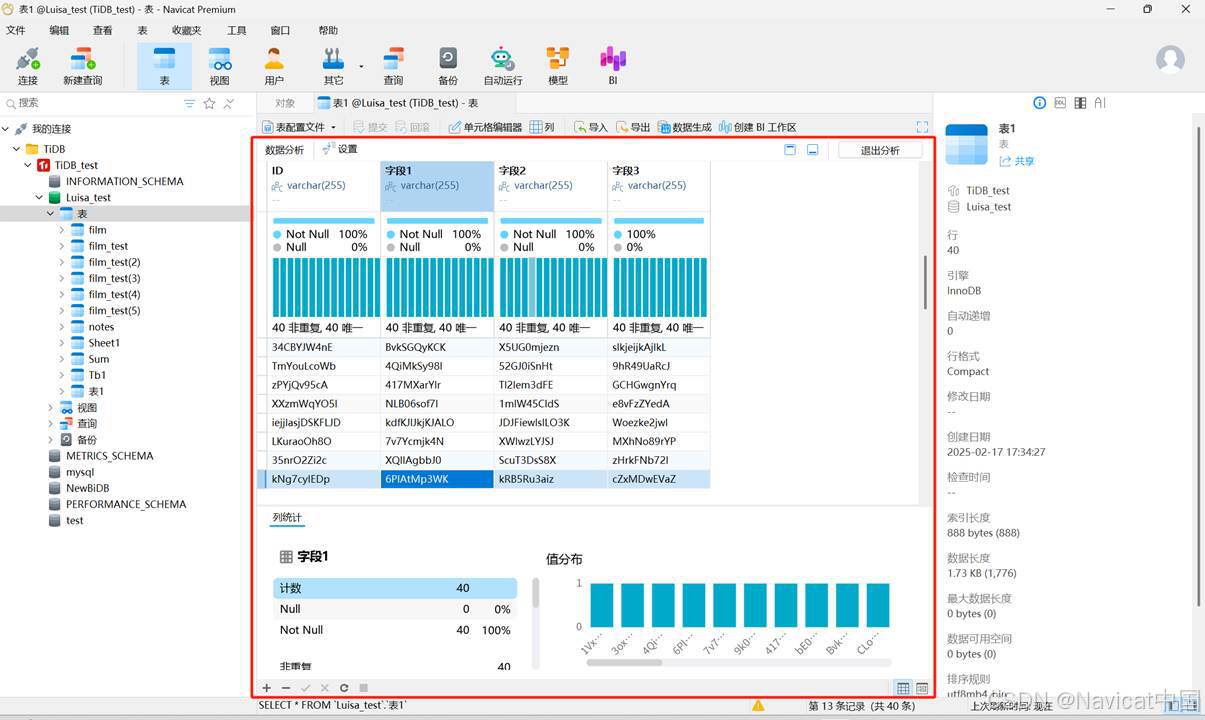
Task: Select the 列统计 tab
Action: click(287, 518)
